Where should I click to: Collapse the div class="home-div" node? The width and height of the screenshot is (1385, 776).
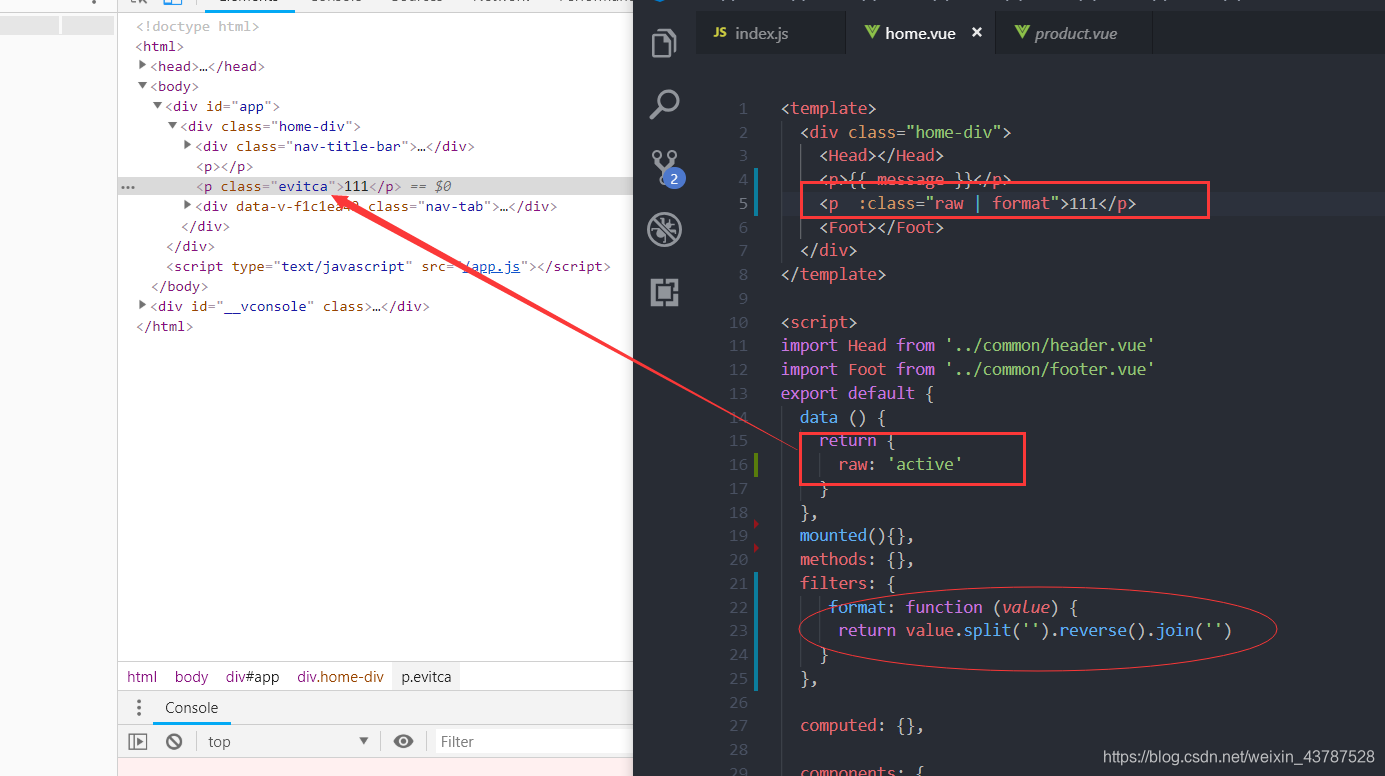[x=172, y=126]
